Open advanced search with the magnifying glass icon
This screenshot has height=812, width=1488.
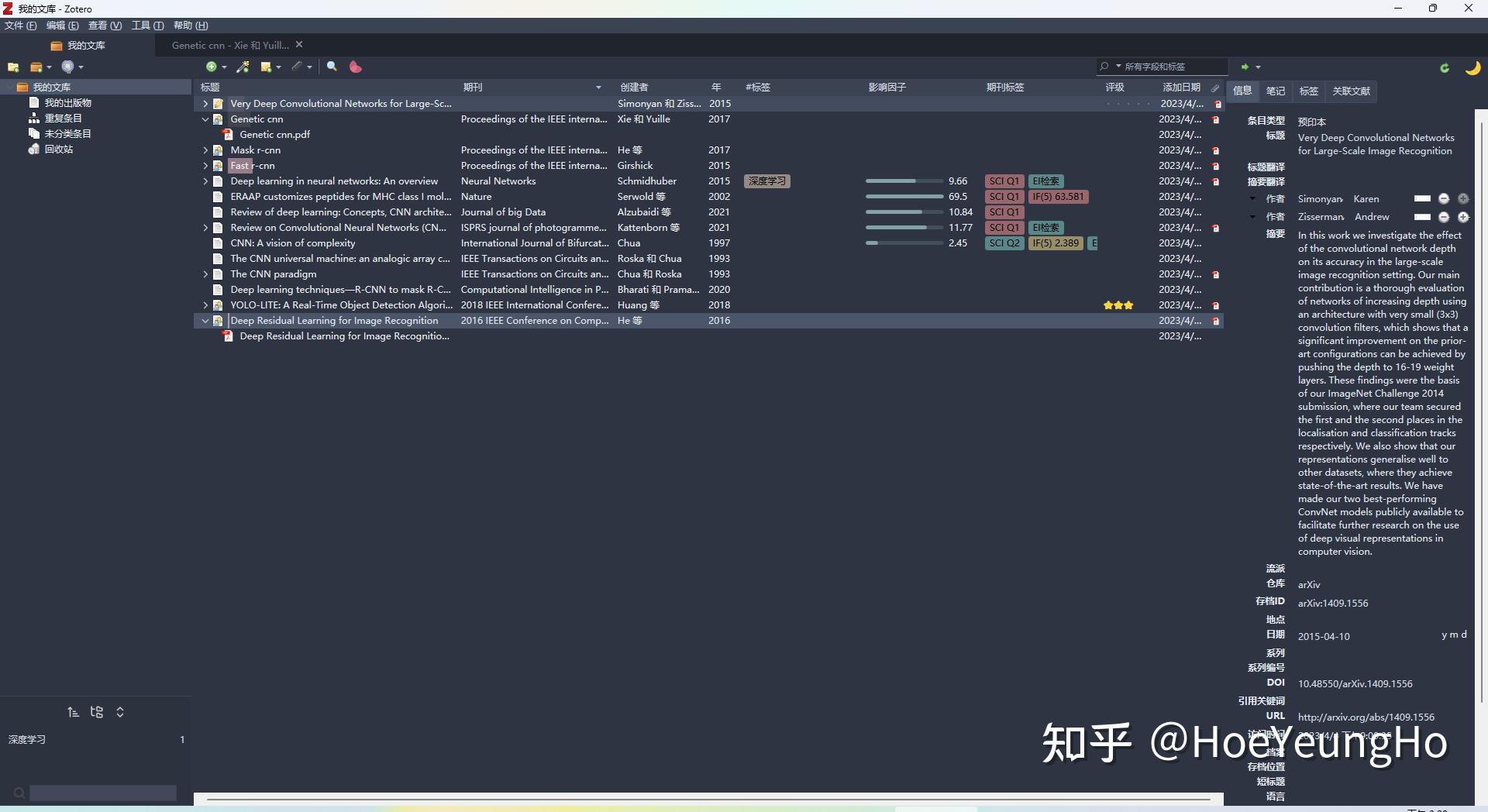[x=332, y=67]
